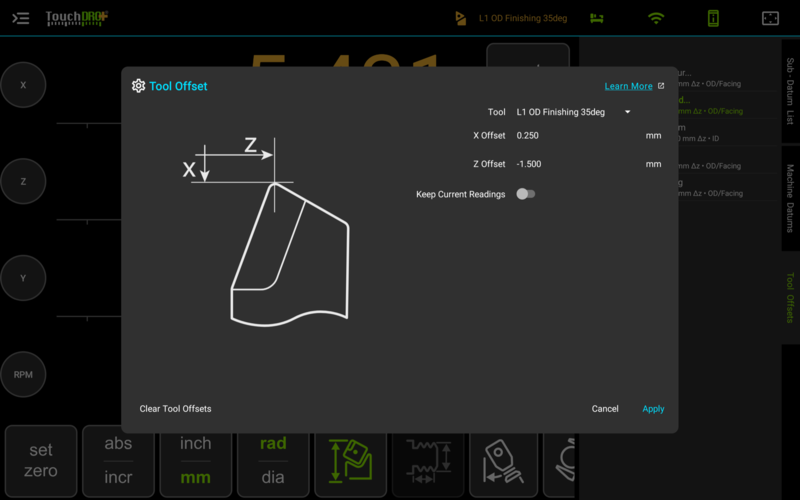The width and height of the screenshot is (800, 500).
Task: Toggle inch/mm units
Action: [195, 461]
